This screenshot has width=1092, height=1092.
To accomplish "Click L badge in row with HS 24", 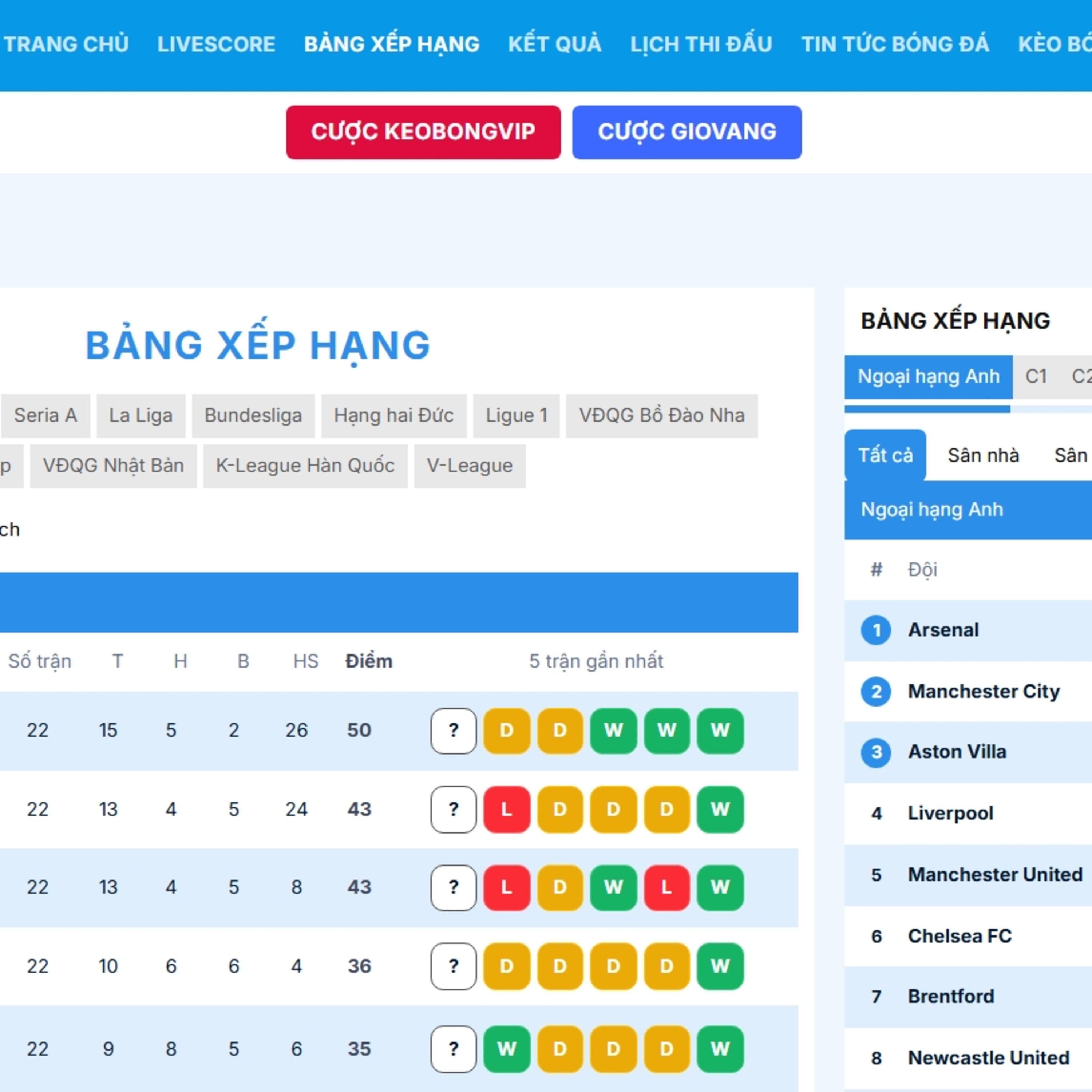I will 507,810.
